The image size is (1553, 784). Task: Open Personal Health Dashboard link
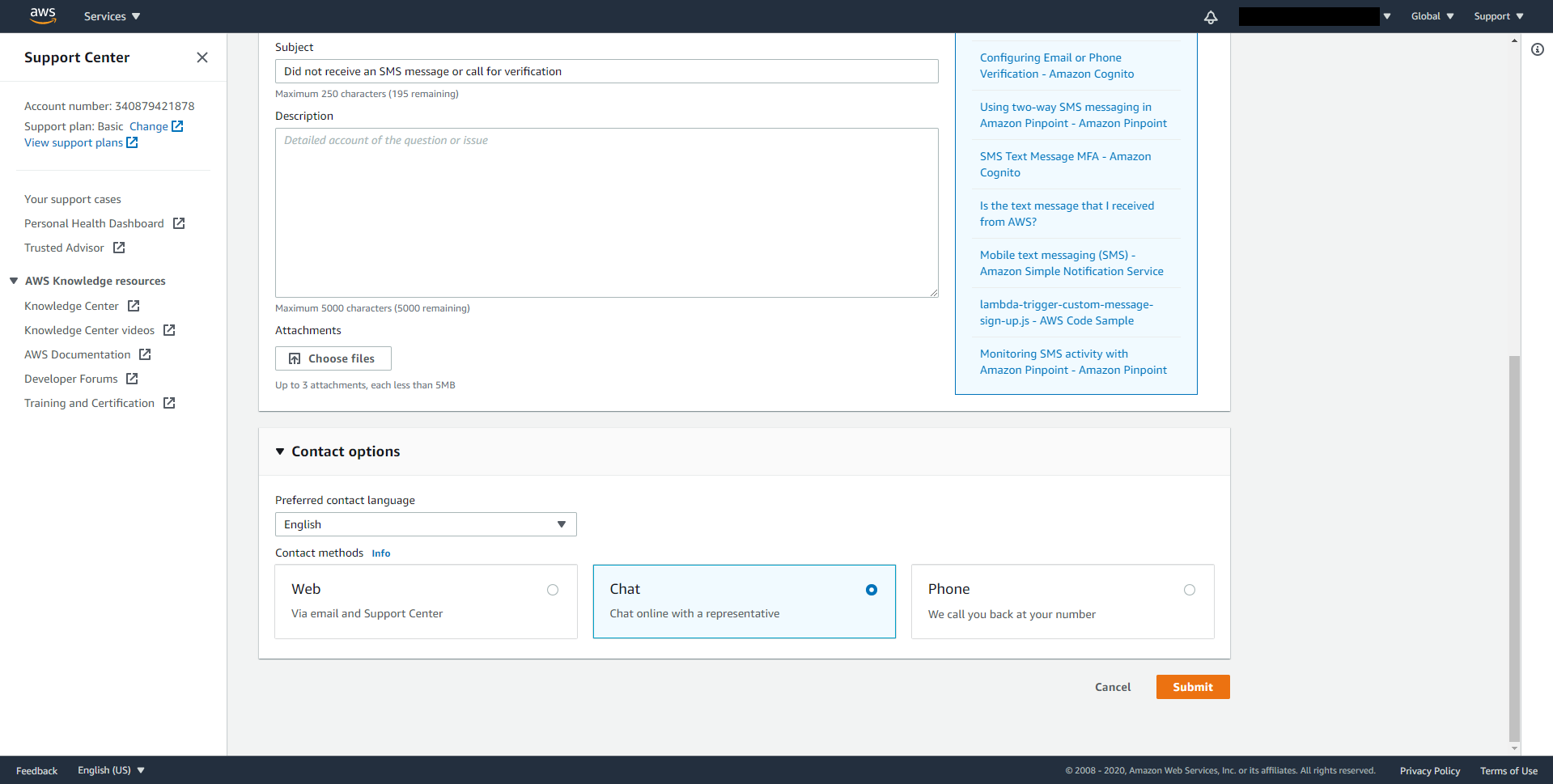pyautogui.click(x=94, y=223)
